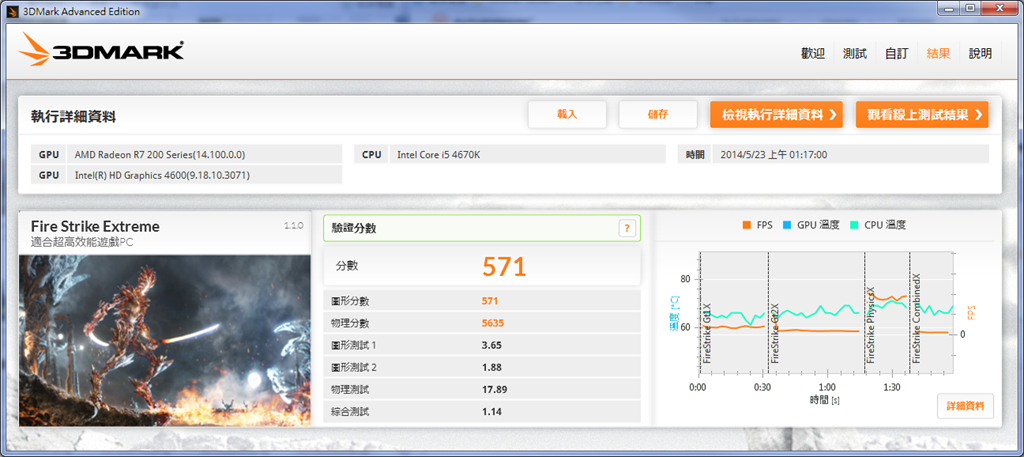The image size is (1024, 457).
Task: Click the AMD Radeon R7 200 Series field
Action: pos(204,154)
